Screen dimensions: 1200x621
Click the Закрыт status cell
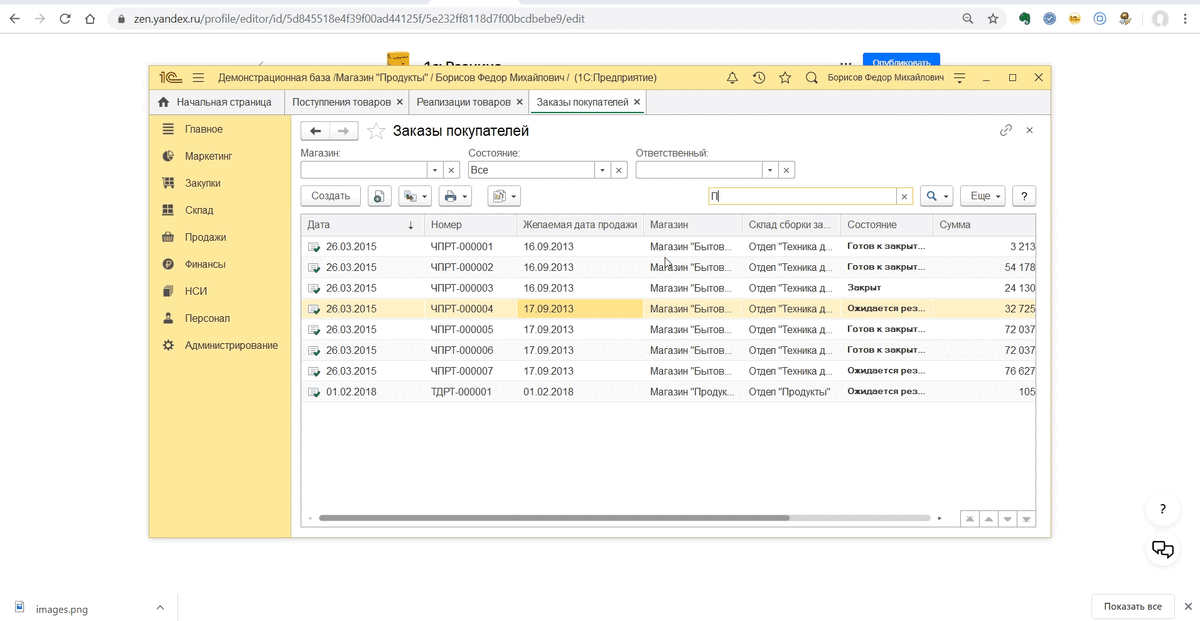885,288
